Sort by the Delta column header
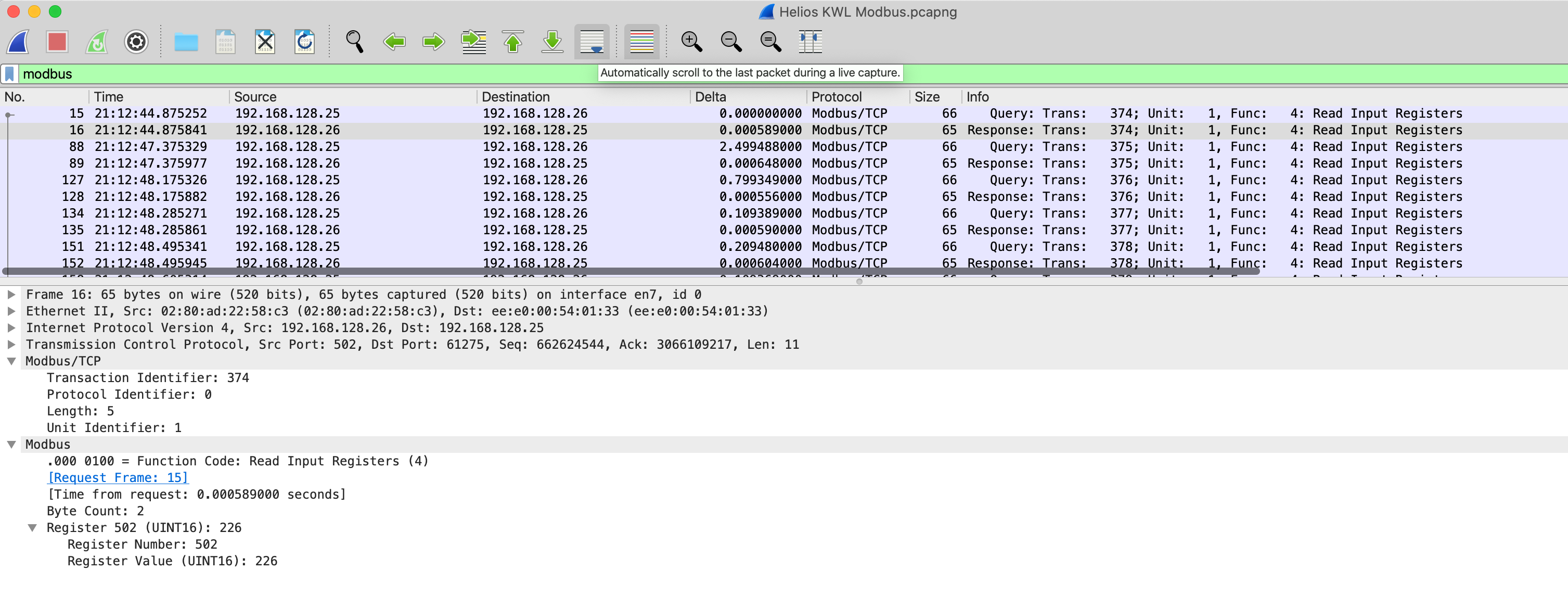This screenshot has width=1568, height=608. point(710,97)
